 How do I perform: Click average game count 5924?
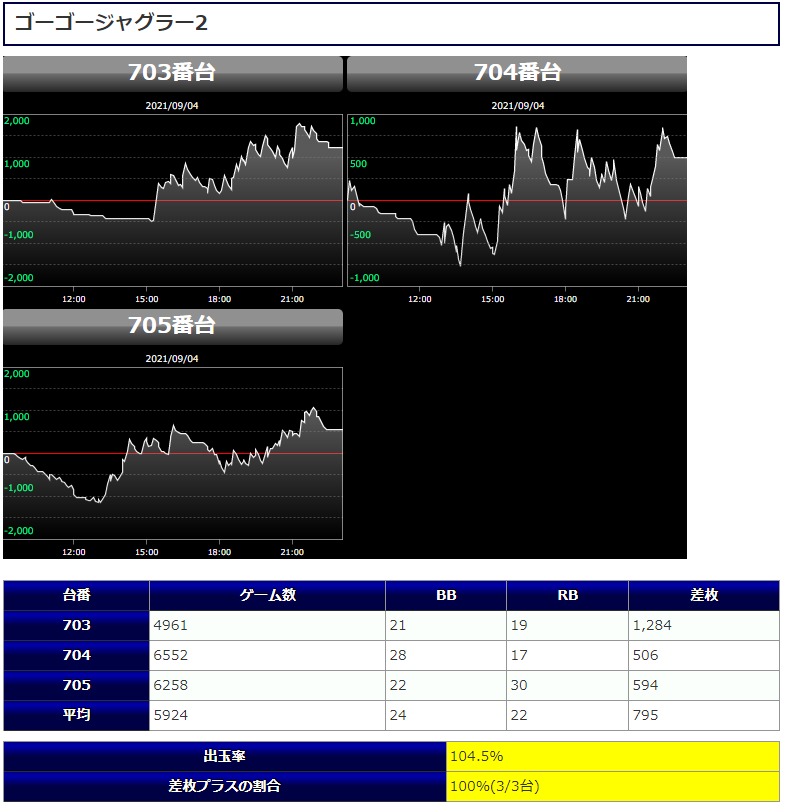click(267, 715)
